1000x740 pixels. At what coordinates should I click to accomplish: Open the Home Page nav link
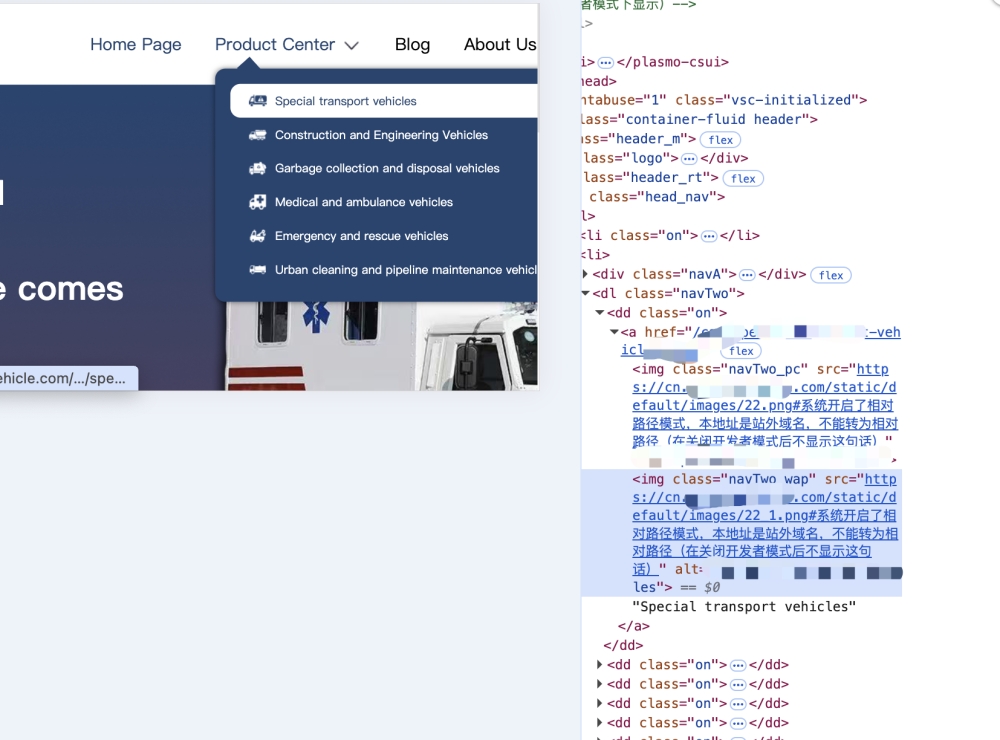click(135, 45)
